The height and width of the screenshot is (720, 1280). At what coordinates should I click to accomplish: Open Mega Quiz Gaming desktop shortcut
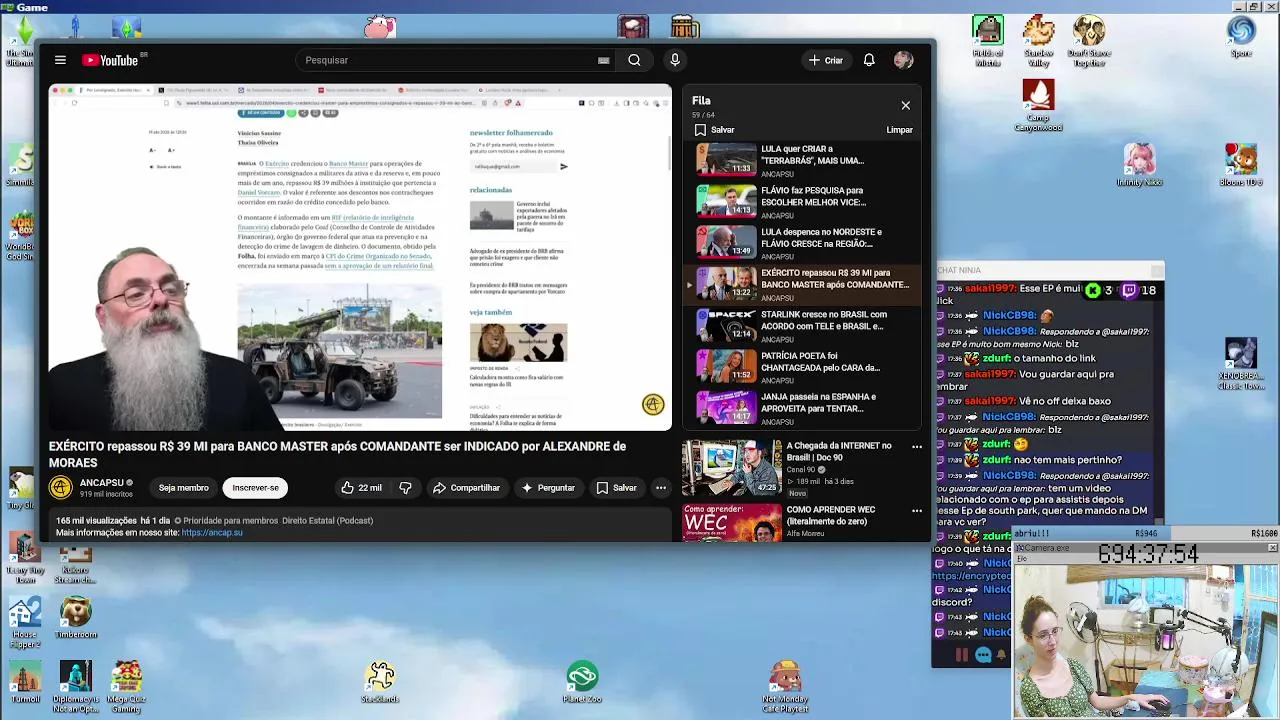[127, 687]
